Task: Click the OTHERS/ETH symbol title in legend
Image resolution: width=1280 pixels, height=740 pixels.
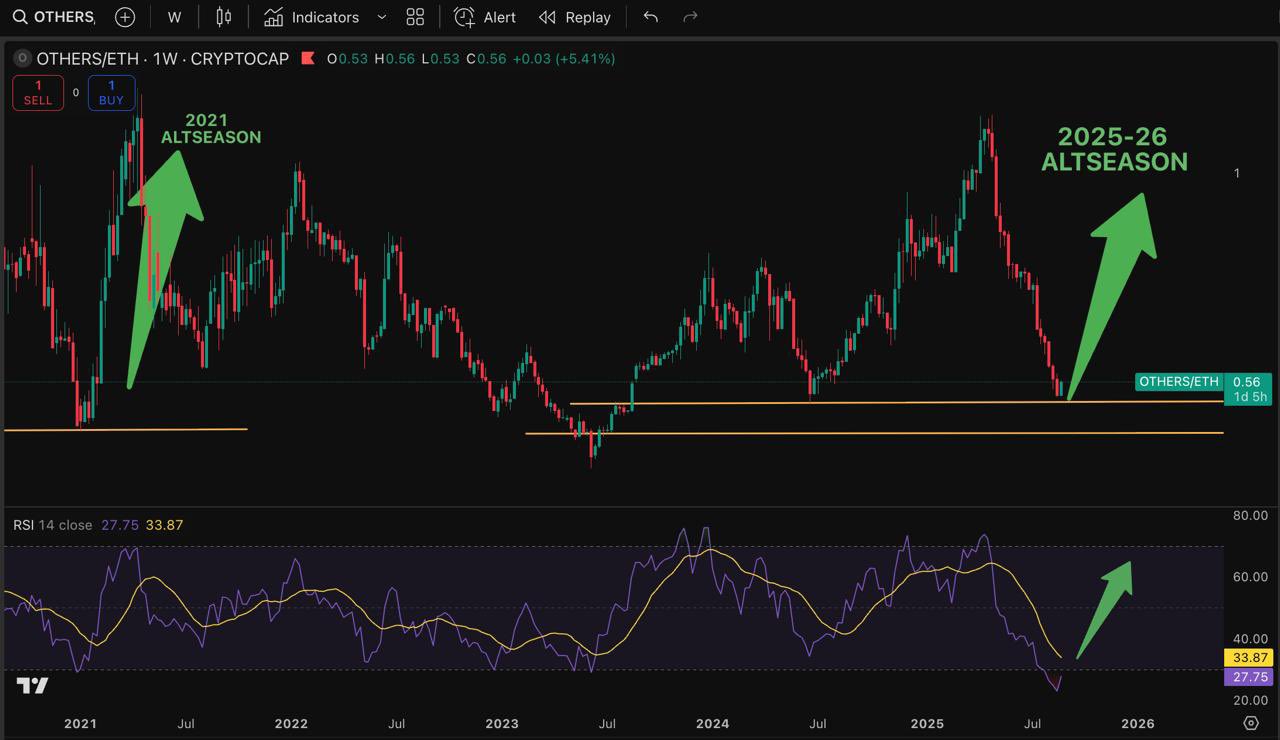Action: pyautogui.click(x=162, y=59)
